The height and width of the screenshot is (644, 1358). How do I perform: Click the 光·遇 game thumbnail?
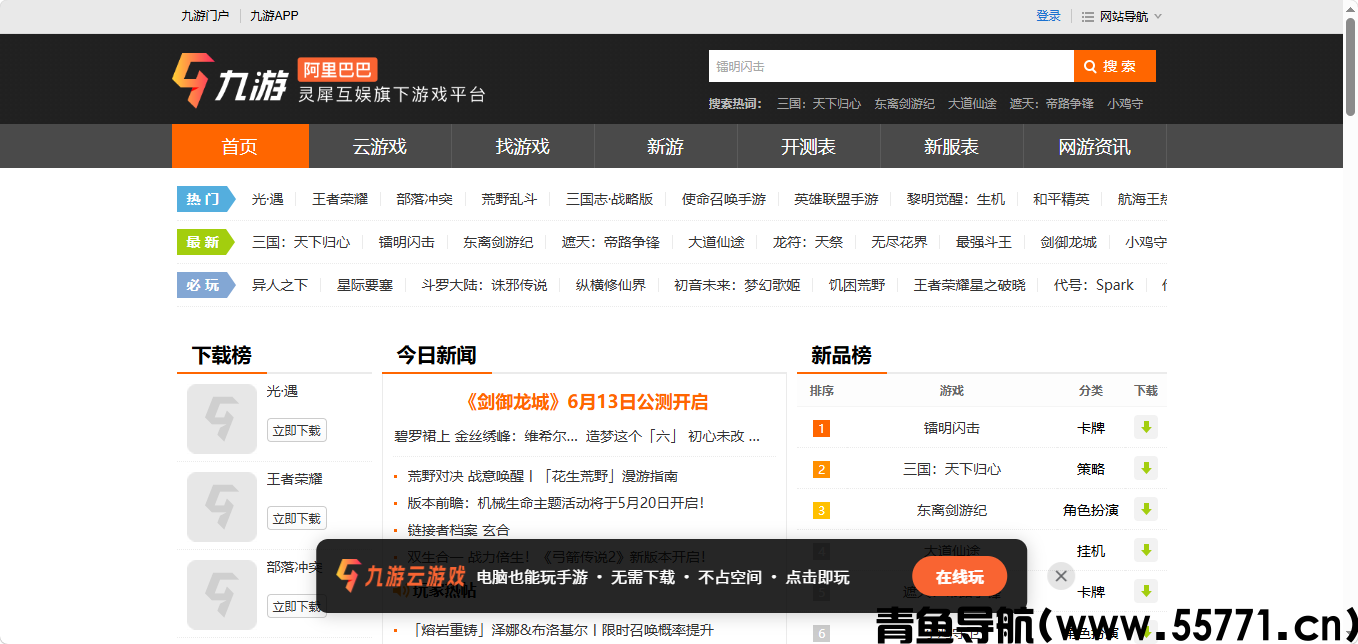click(222, 418)
